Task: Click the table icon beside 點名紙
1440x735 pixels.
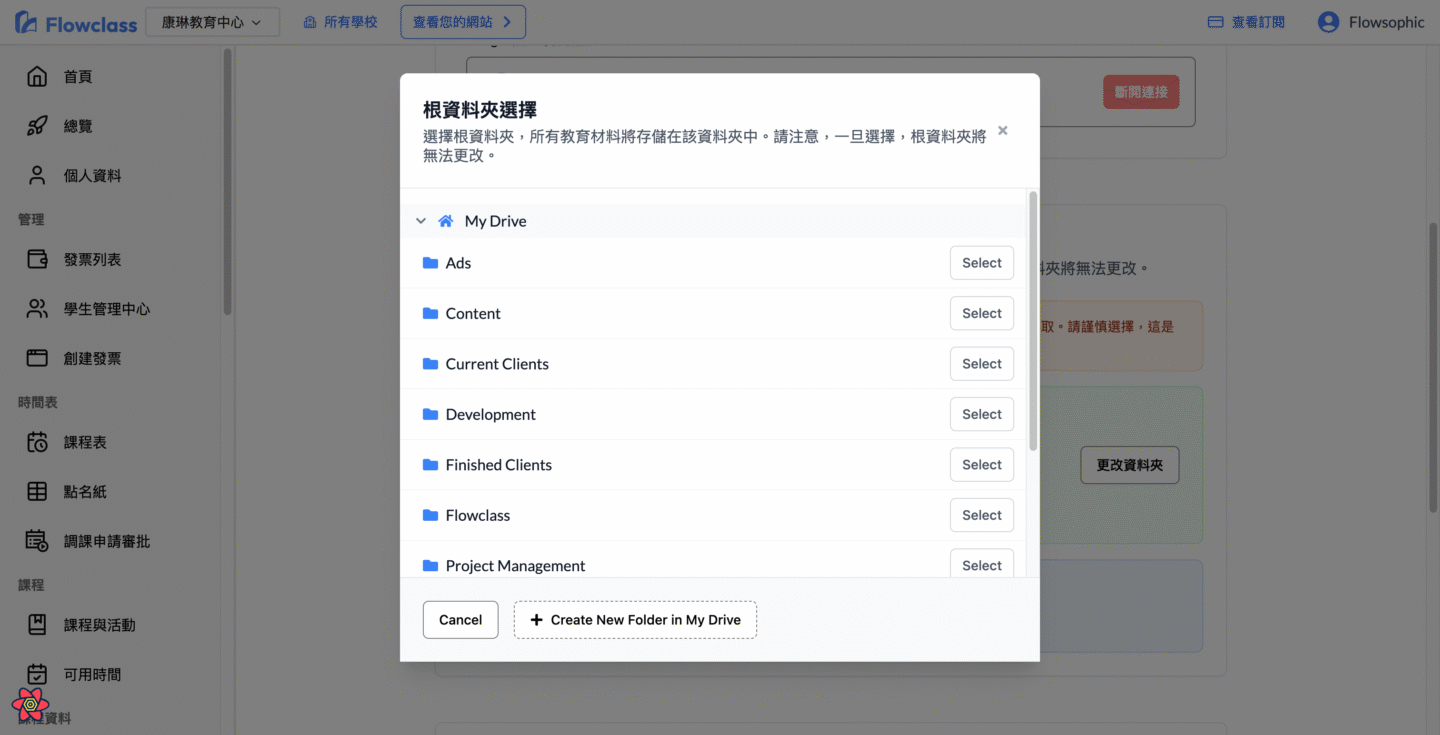Action: [x=37, y=492]
